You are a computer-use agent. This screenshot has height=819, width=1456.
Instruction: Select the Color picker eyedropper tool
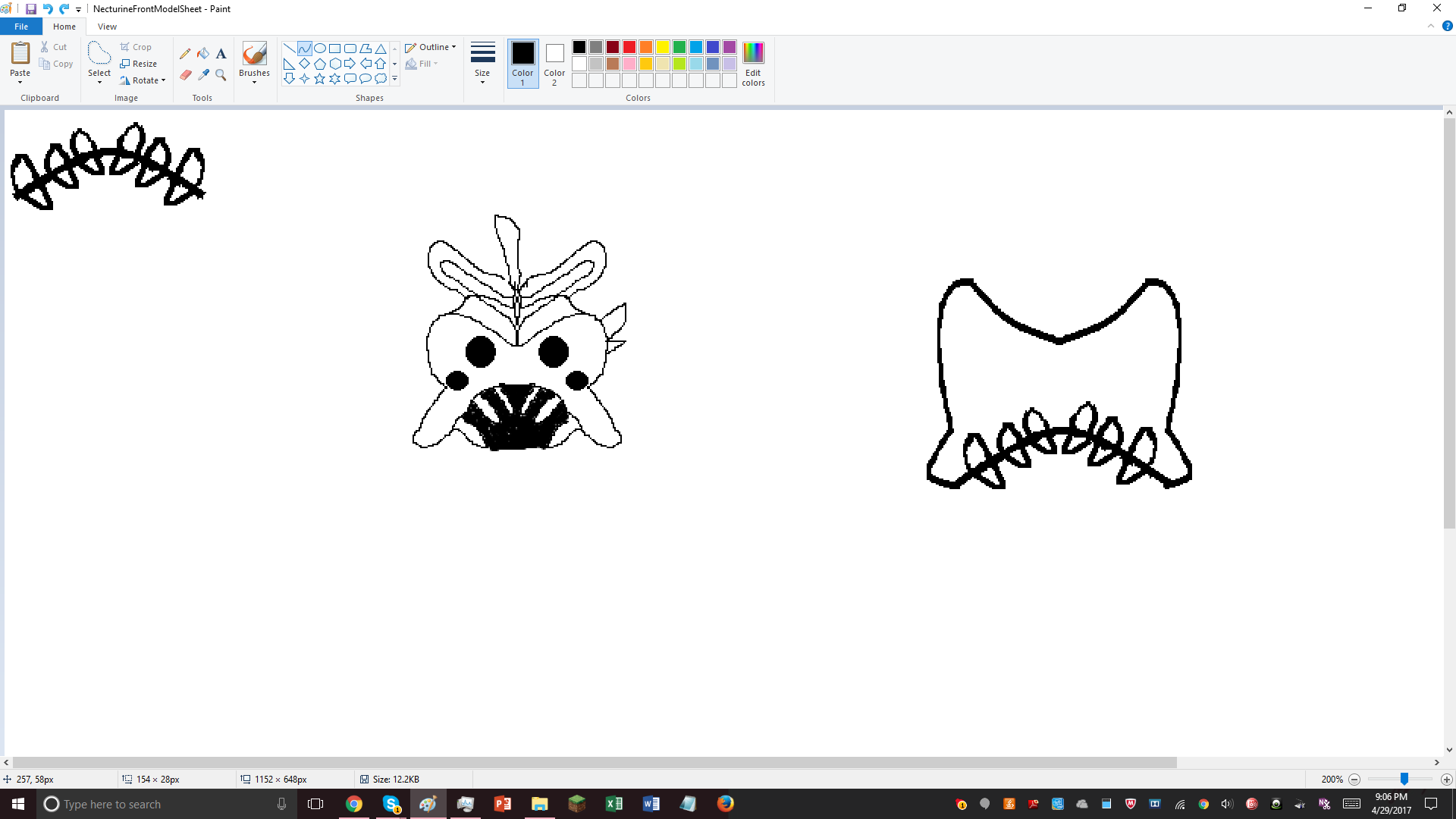click(203, 74)
